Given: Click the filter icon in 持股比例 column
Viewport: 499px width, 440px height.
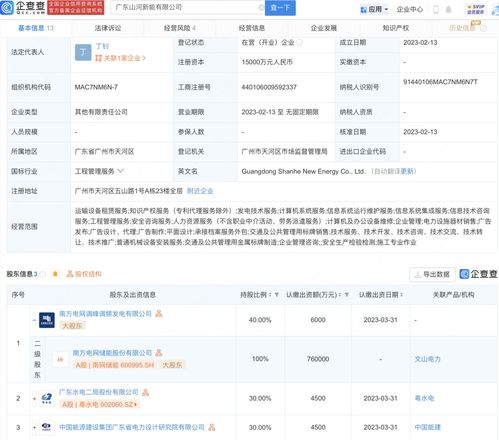Looking at the screenshot, I should 276,295.
